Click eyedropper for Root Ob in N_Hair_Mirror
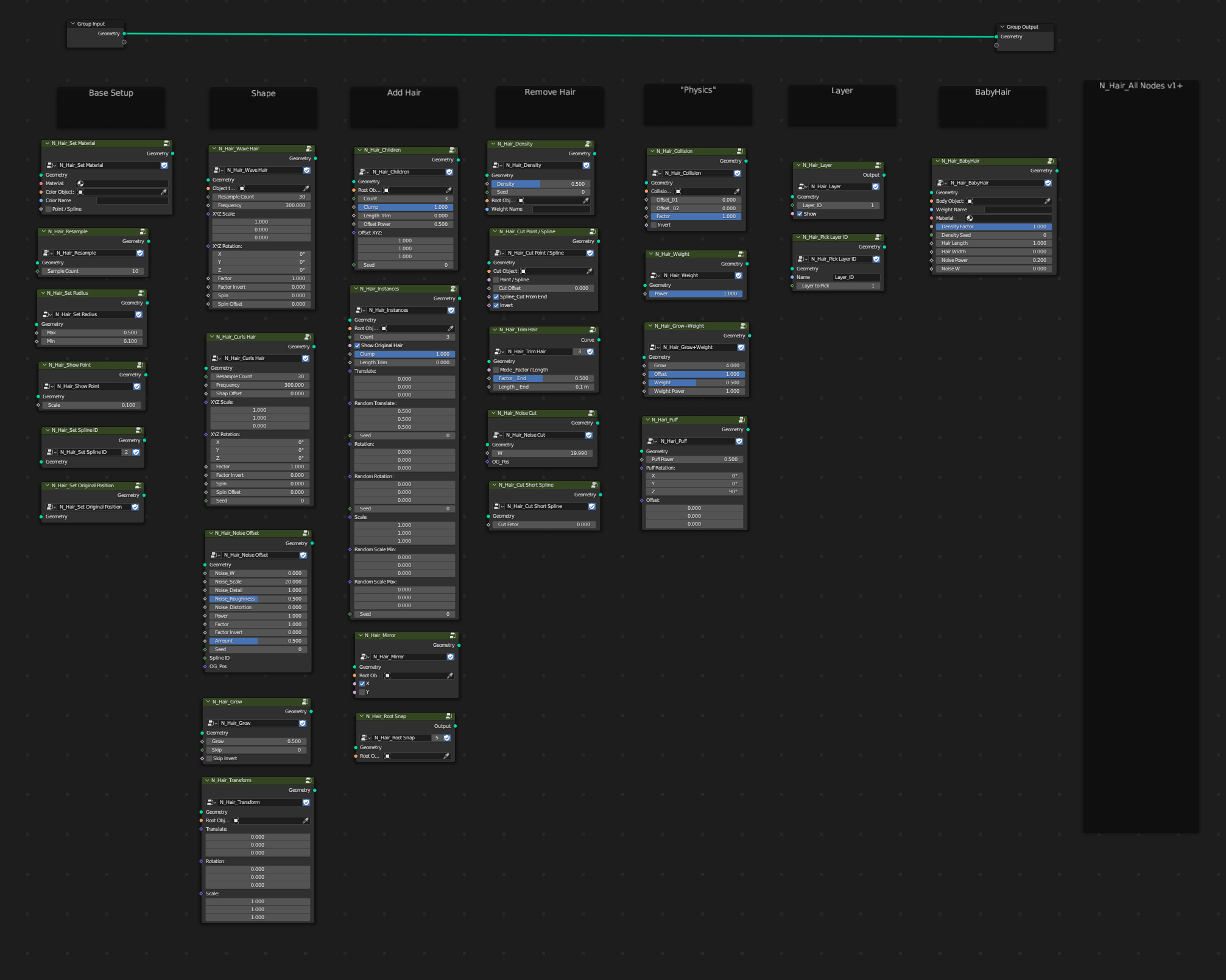1226x980 pixels. 449,675
